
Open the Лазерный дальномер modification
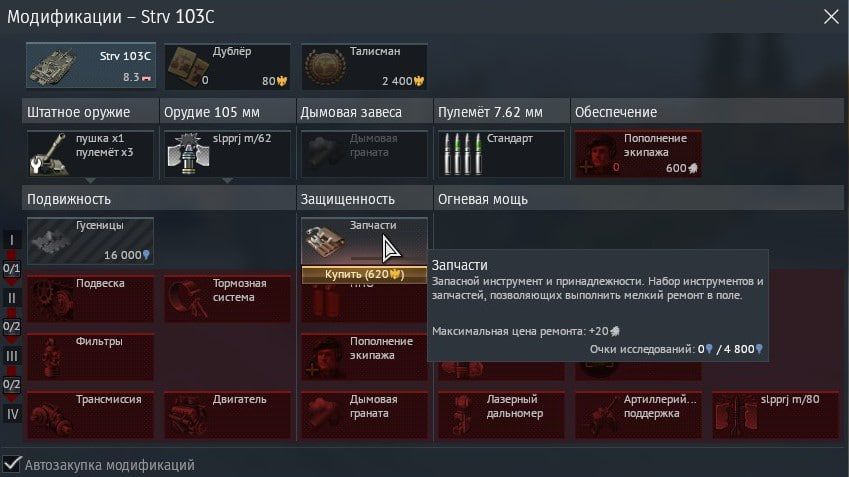tap(501, 415)
